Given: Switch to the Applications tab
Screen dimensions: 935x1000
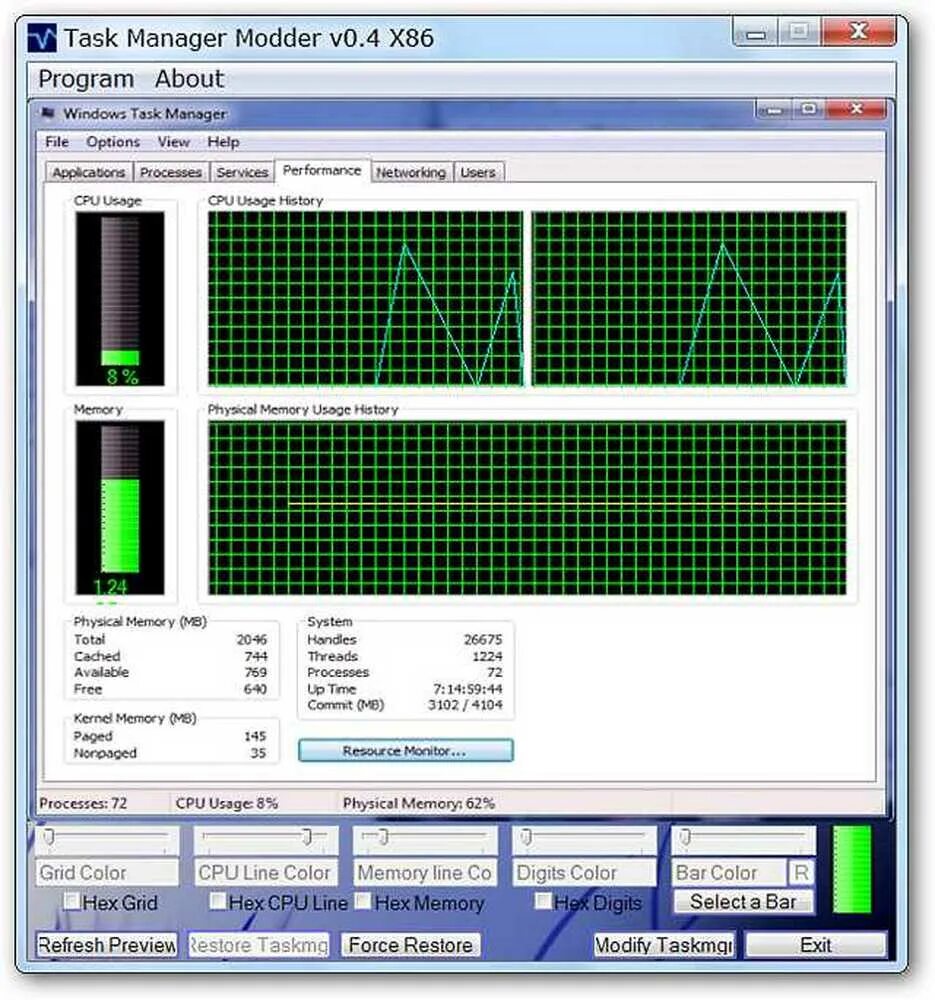Looking at the screenshot, I should tap(89, 172).
